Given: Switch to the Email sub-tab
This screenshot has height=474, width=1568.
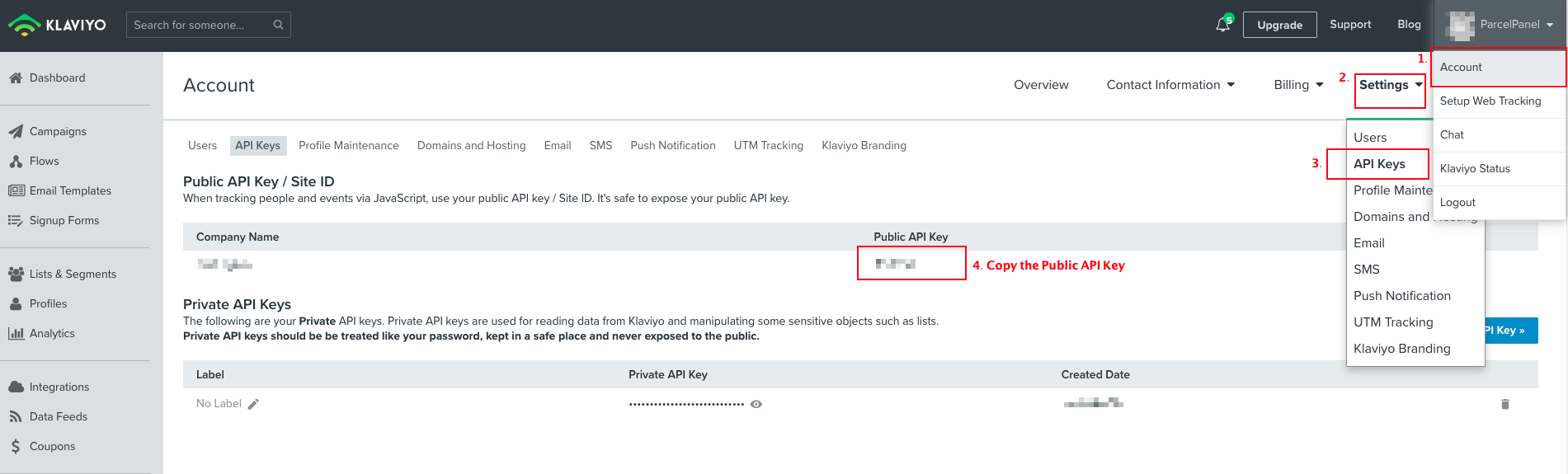Looking at the screenshot, I should pos(558,146).
